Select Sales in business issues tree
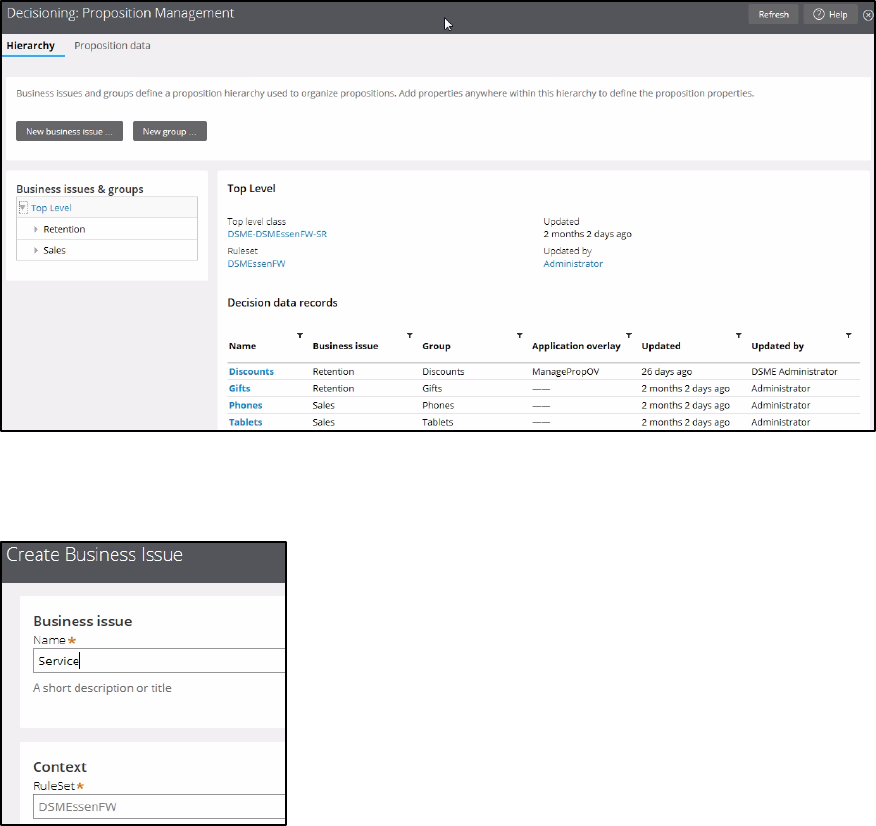 coord(54,251)
